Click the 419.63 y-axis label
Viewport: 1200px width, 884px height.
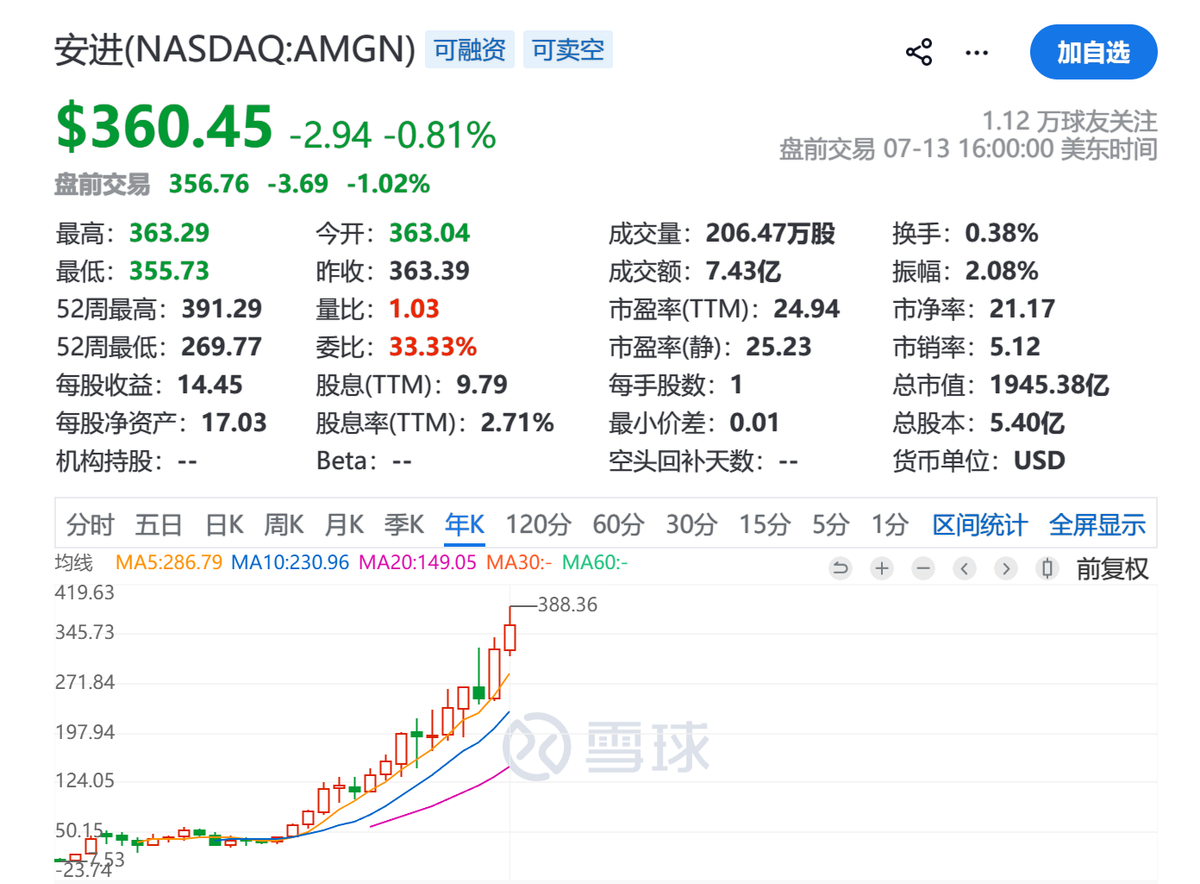(x=85, y=593)
